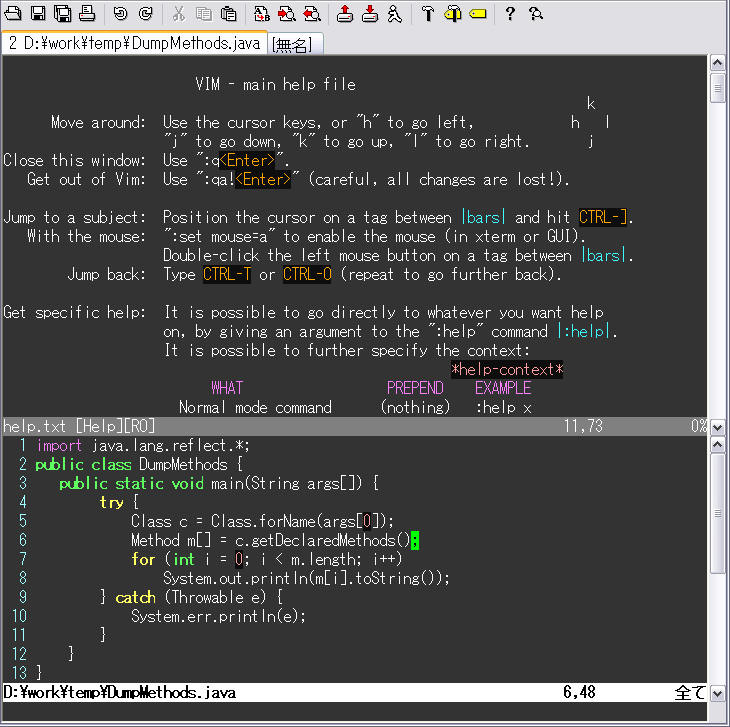Click the '(nothing)' table entry

415,408
